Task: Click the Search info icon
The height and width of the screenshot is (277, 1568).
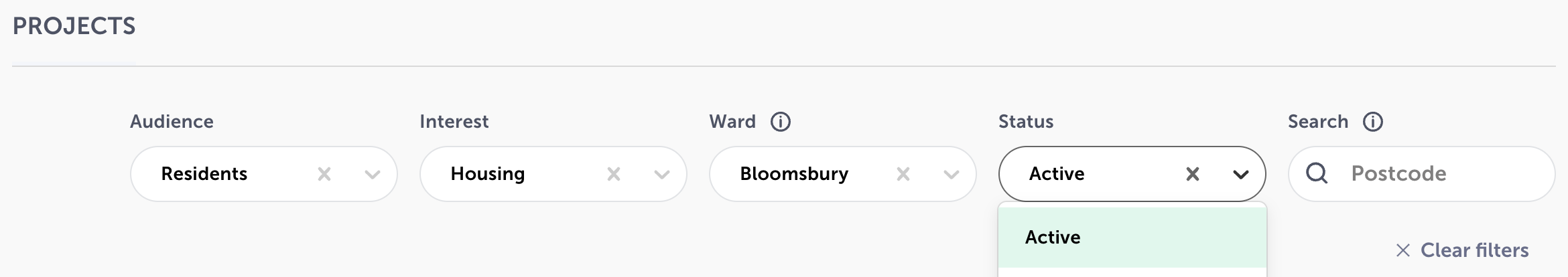Action: coord(1373,122)
